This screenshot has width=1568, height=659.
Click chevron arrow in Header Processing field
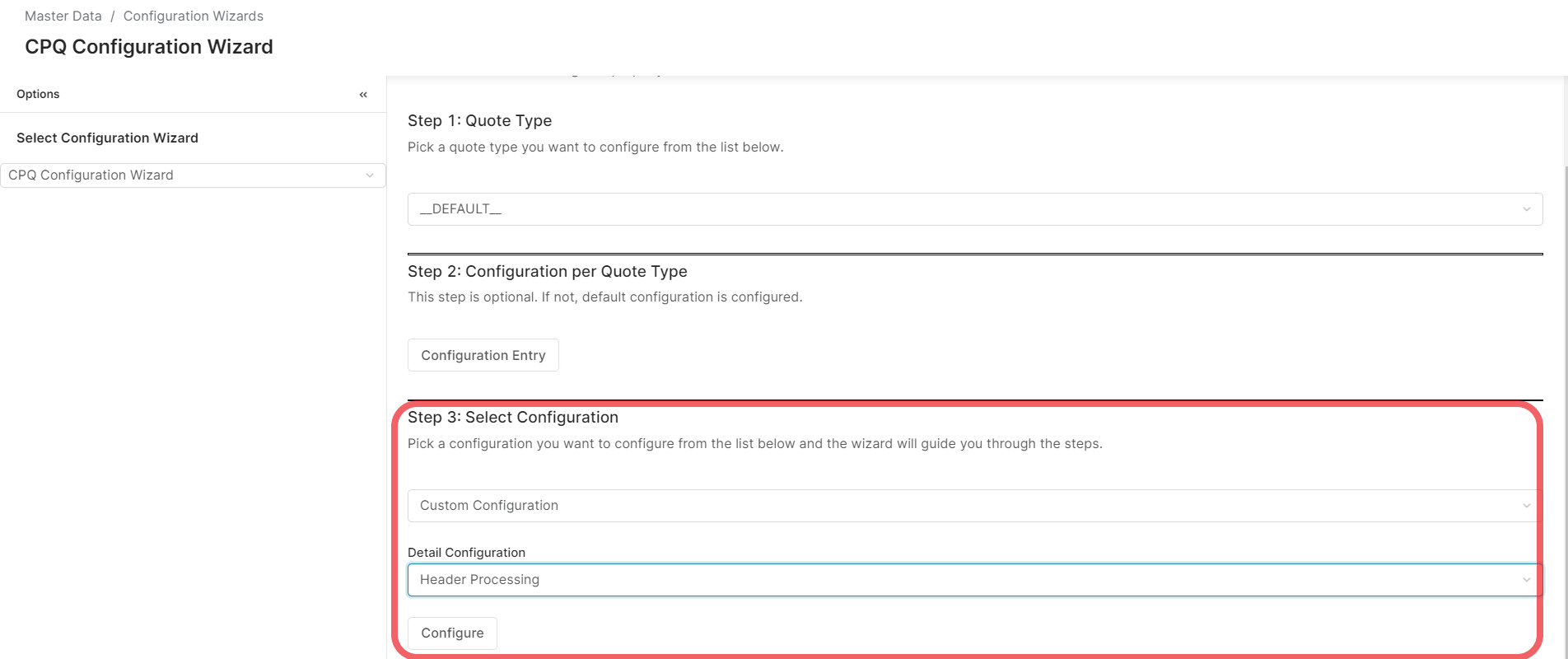(x=1526, y=580)
